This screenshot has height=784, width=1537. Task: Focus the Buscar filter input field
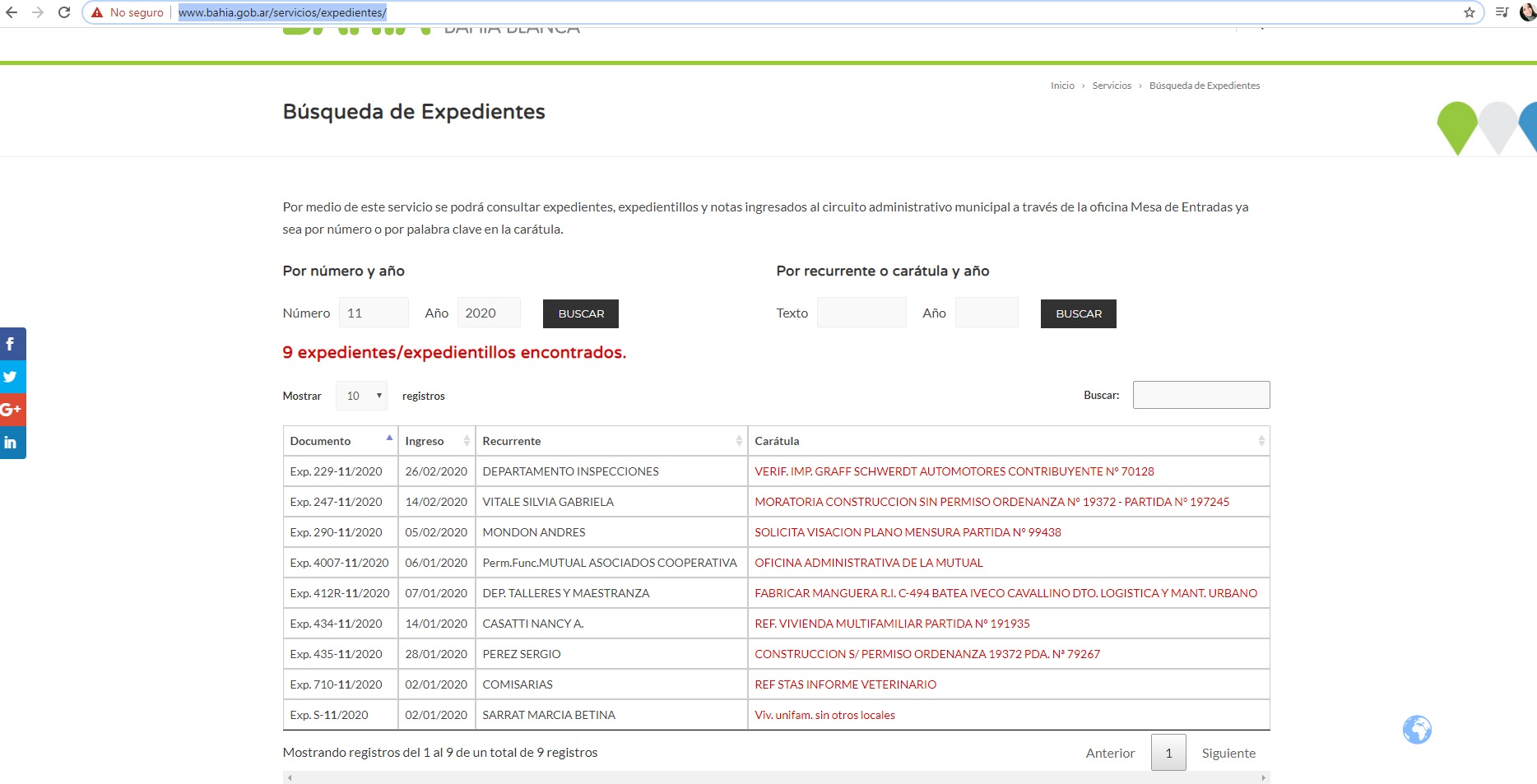pyautogui.click(x=1200, y=395)
